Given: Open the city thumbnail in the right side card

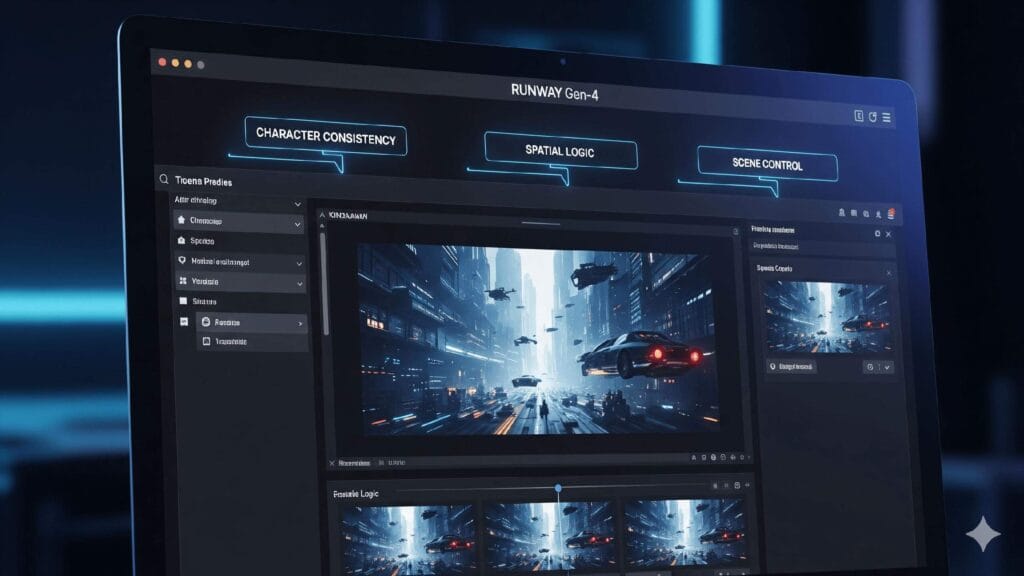Looking at the screenshot, I should tap(827, 317).
